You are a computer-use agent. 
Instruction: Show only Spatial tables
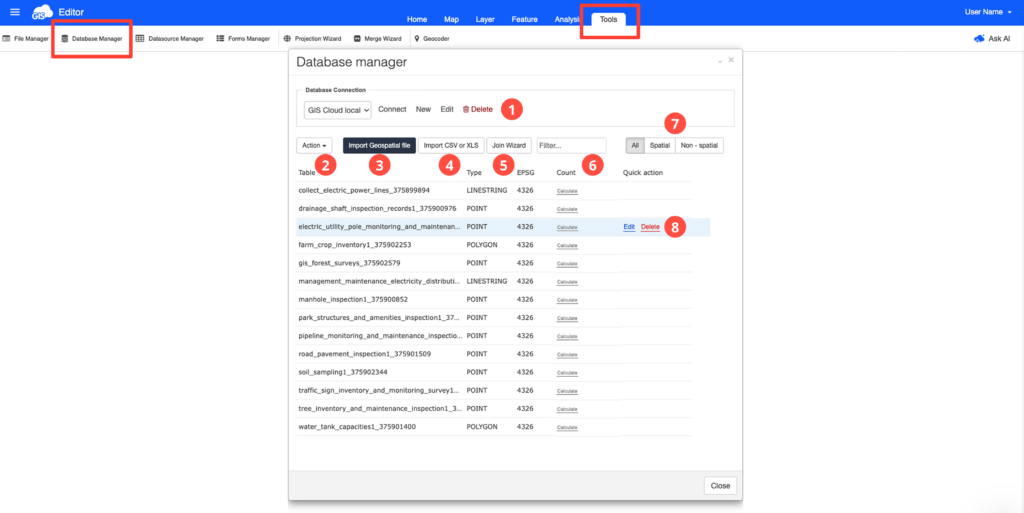point(660,146)
